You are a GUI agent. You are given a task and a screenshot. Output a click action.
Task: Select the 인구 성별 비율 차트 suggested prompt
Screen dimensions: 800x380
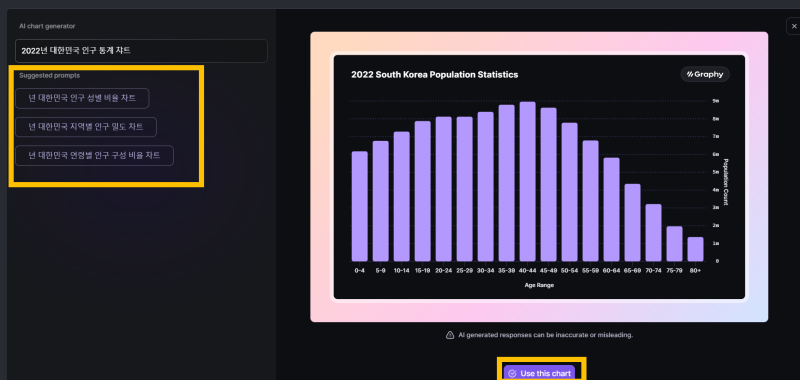[82, 98]
